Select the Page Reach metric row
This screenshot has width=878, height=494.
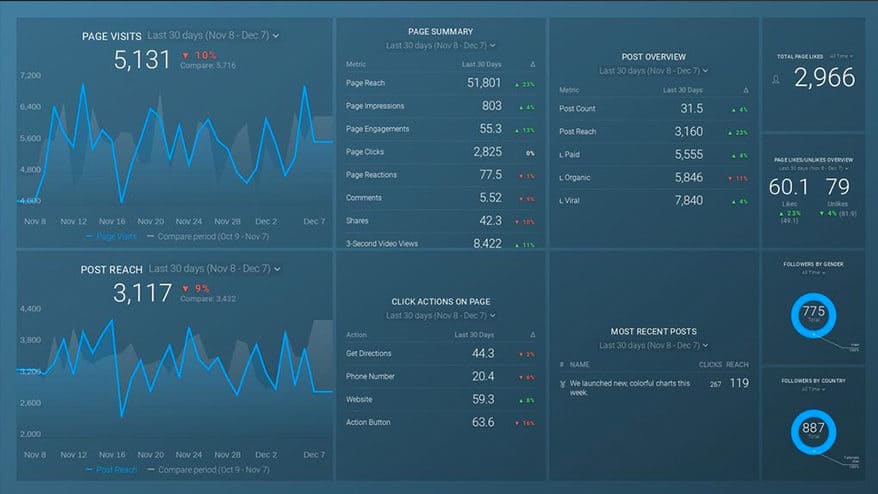click(440, 83)
